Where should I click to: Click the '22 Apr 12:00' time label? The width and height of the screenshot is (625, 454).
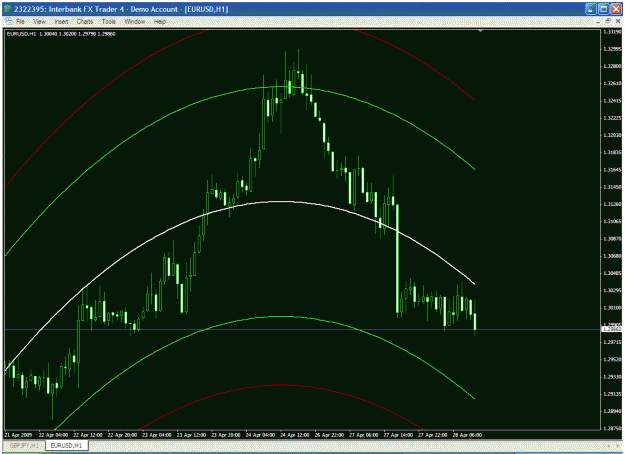[x=88, y=435]
